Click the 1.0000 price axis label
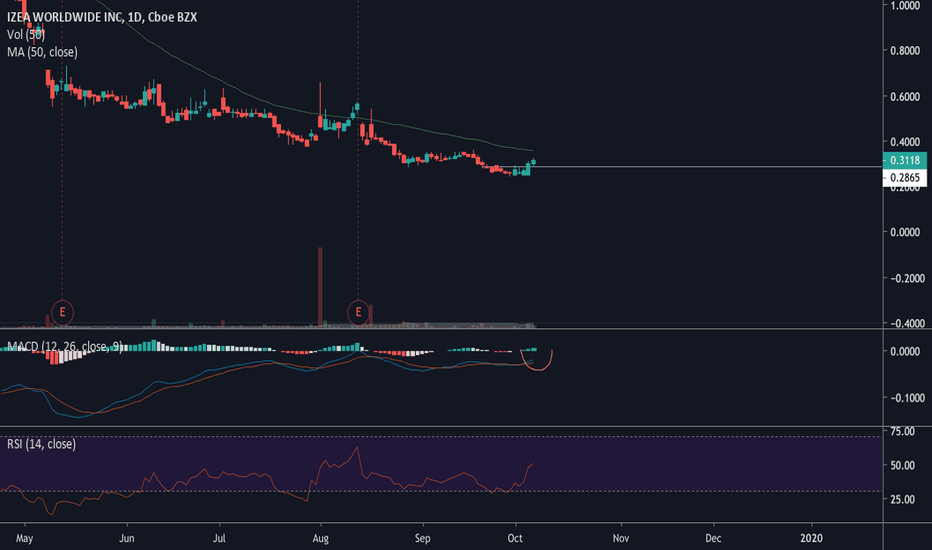The height and width of the screenshot is (550, 932). point(905,5)
